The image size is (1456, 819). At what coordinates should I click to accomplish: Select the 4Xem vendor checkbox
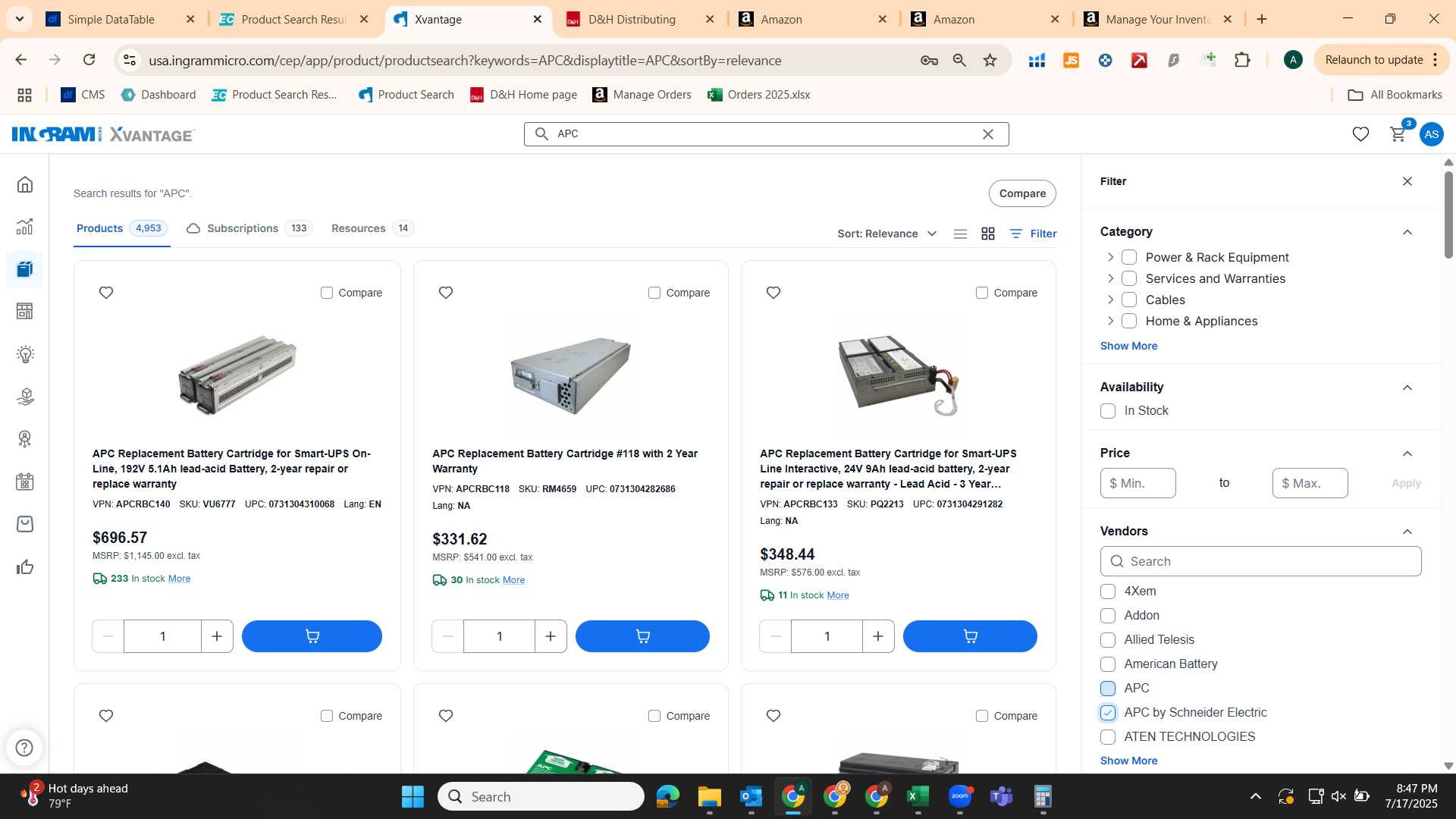pos(1108,591)
